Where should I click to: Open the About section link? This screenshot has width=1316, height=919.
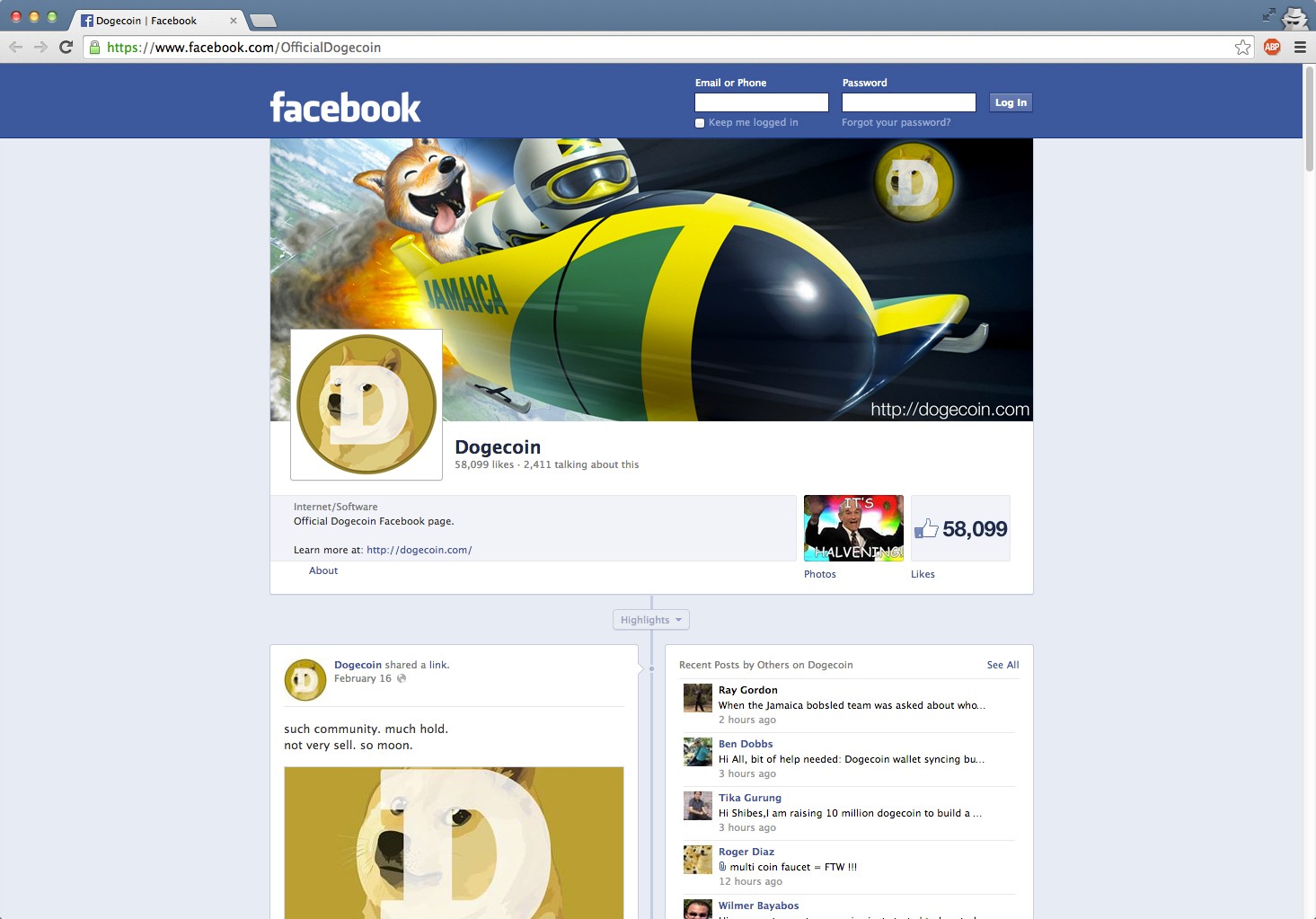[323, 570]
